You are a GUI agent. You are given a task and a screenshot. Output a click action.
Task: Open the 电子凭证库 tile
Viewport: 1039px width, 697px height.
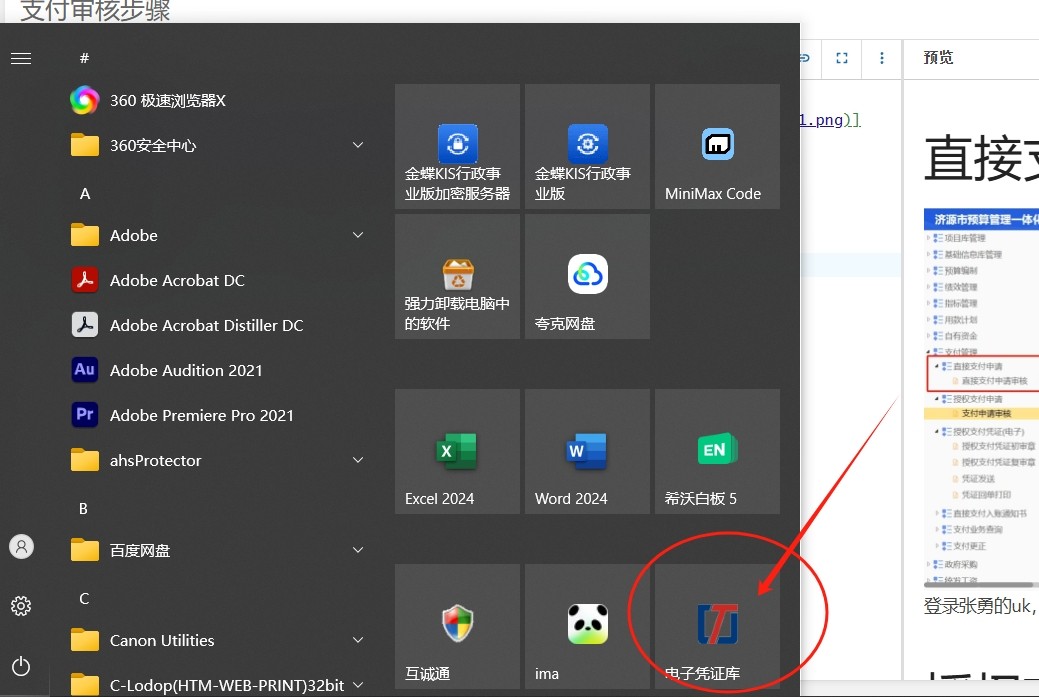point(717,626)
